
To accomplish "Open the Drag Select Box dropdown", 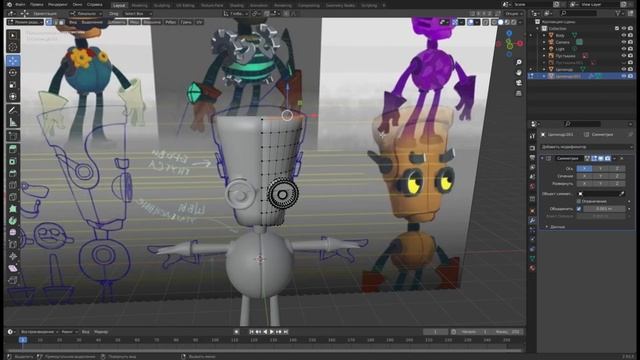I will point(137,13).
